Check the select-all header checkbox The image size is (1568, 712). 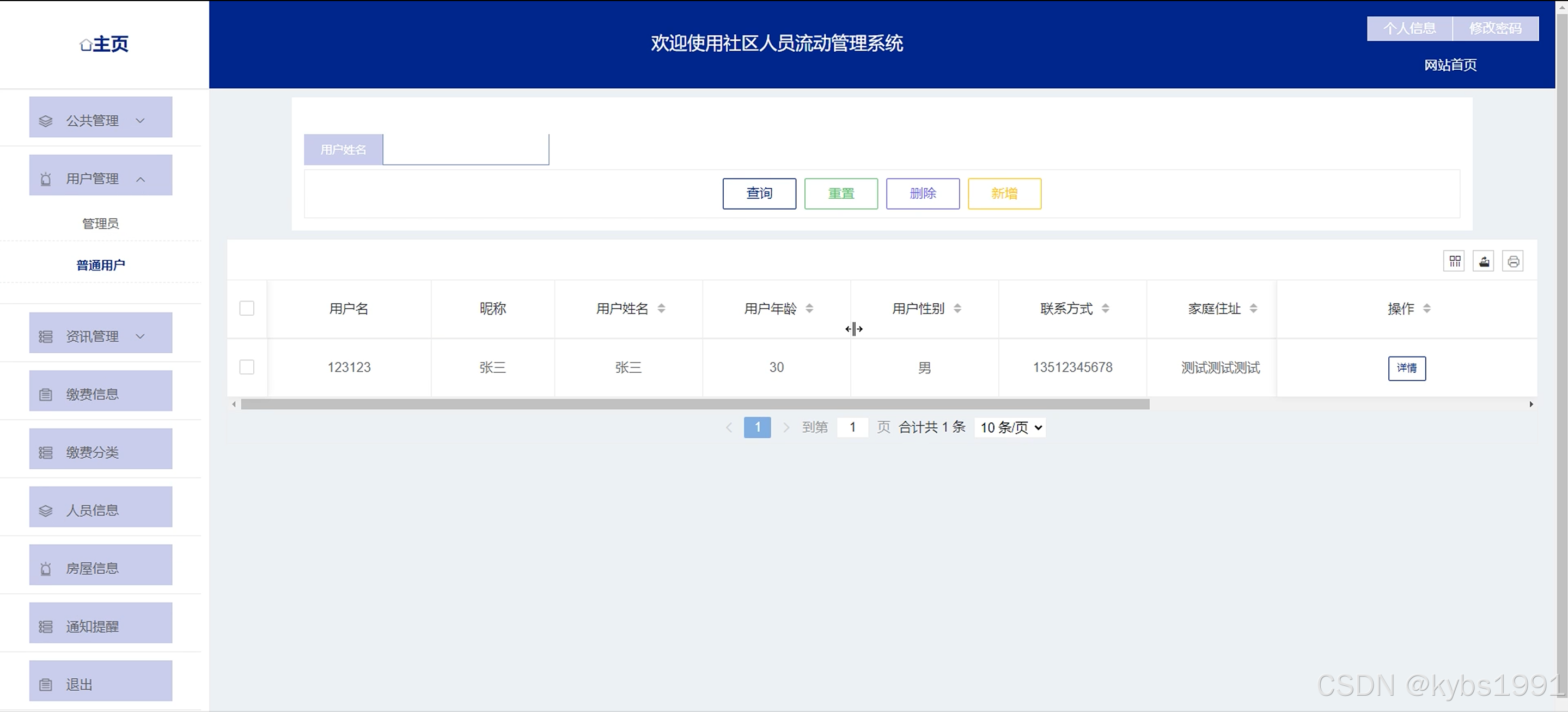click(247, 309)
